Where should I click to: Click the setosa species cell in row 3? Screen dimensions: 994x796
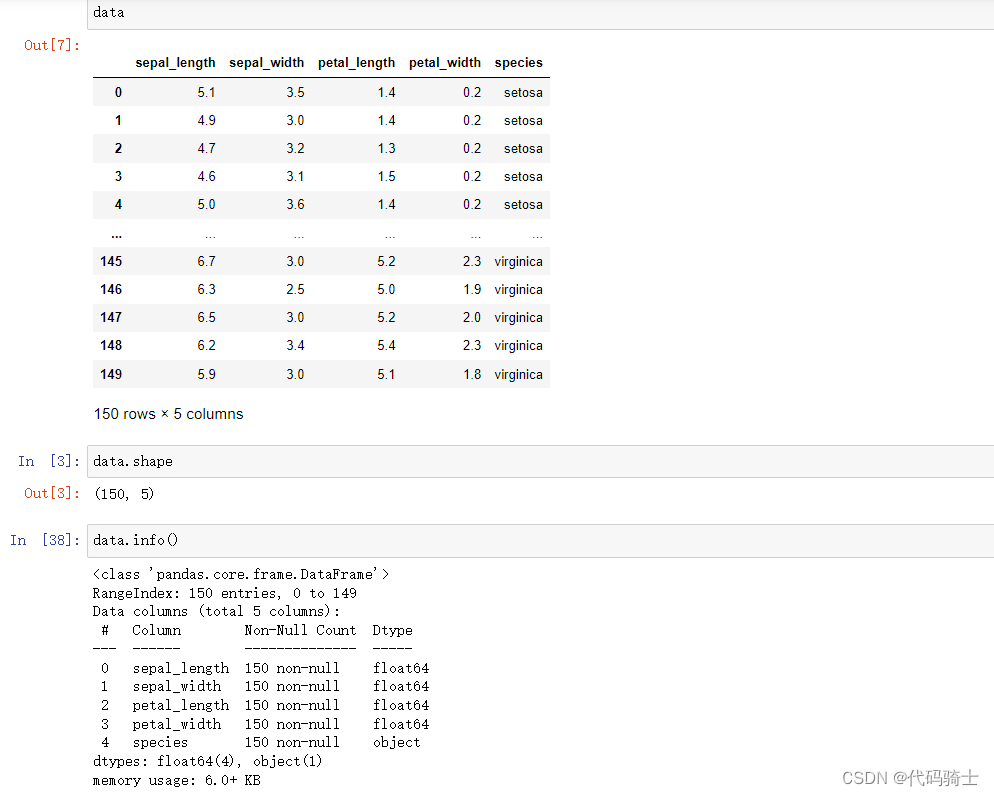(523, 176)
